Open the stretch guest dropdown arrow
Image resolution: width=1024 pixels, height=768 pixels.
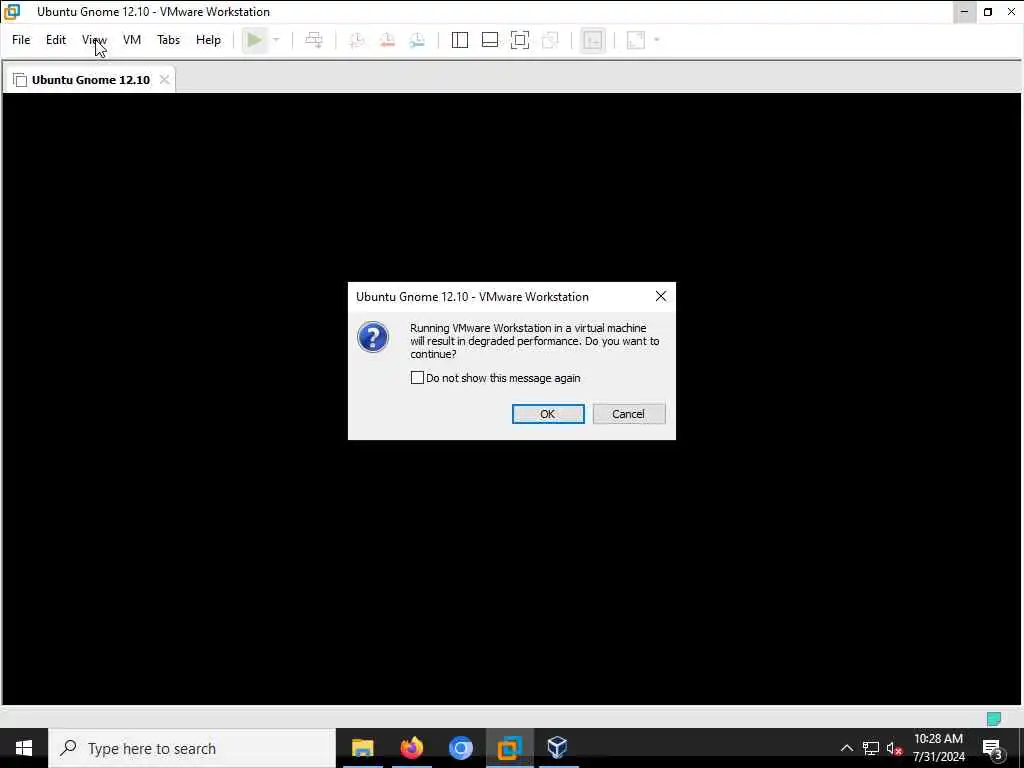(657, 40)
